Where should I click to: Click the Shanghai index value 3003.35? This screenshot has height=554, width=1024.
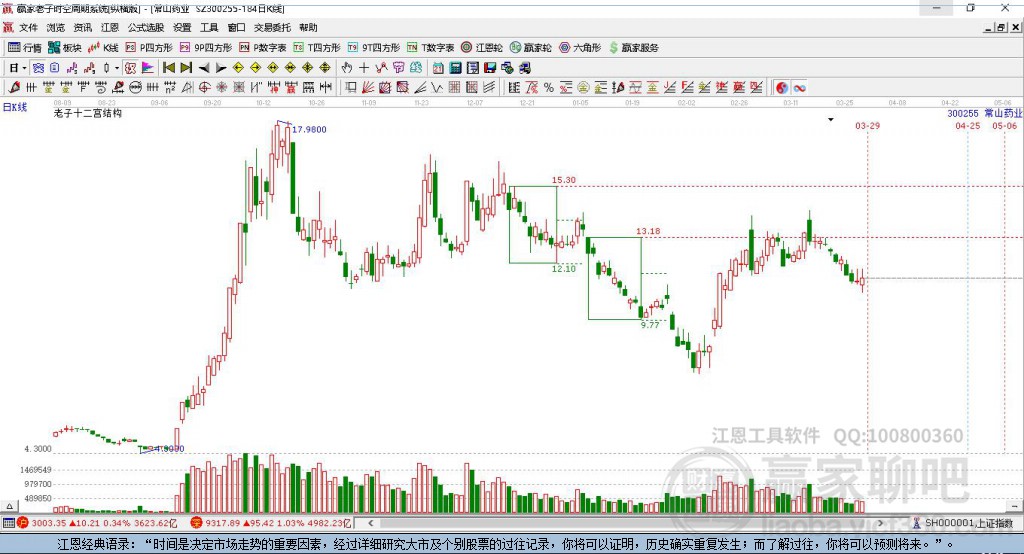point(49,523)
